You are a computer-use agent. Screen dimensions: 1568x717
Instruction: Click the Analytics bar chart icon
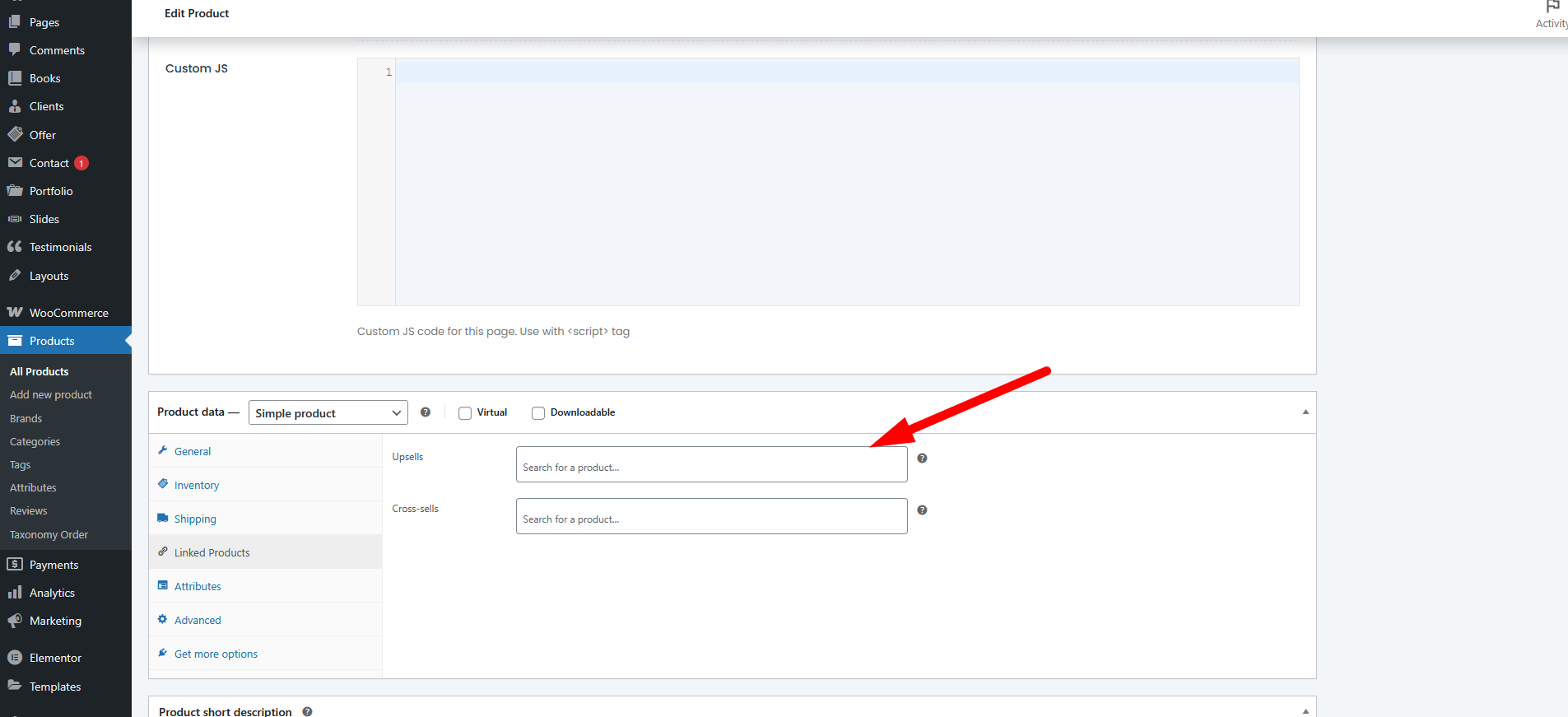(15, 593)
